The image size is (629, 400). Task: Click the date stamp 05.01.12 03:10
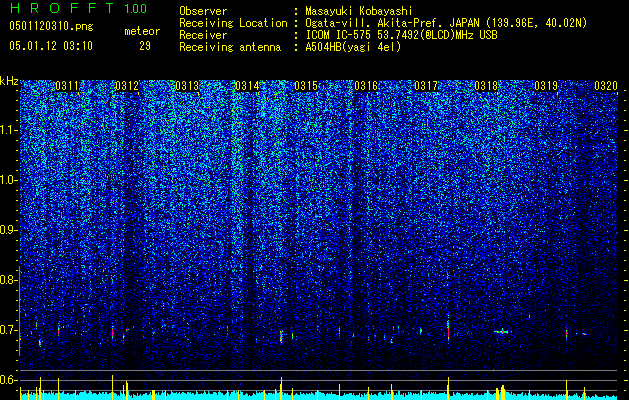click(x=51, y=46)
